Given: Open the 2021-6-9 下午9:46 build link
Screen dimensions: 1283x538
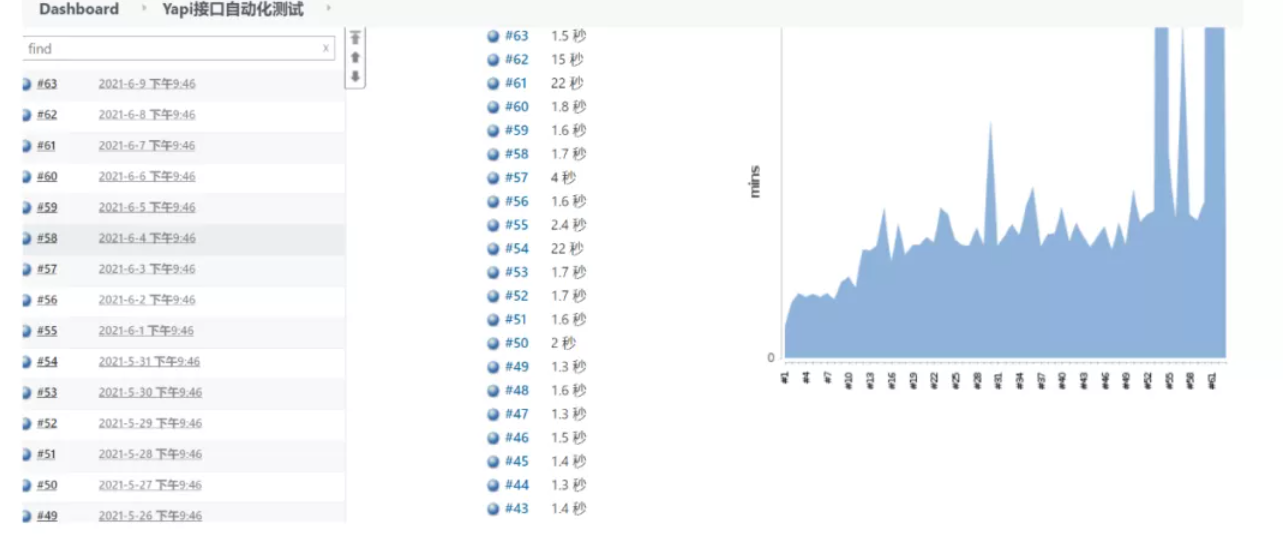Looking at the screenshot, I should 147,84.
